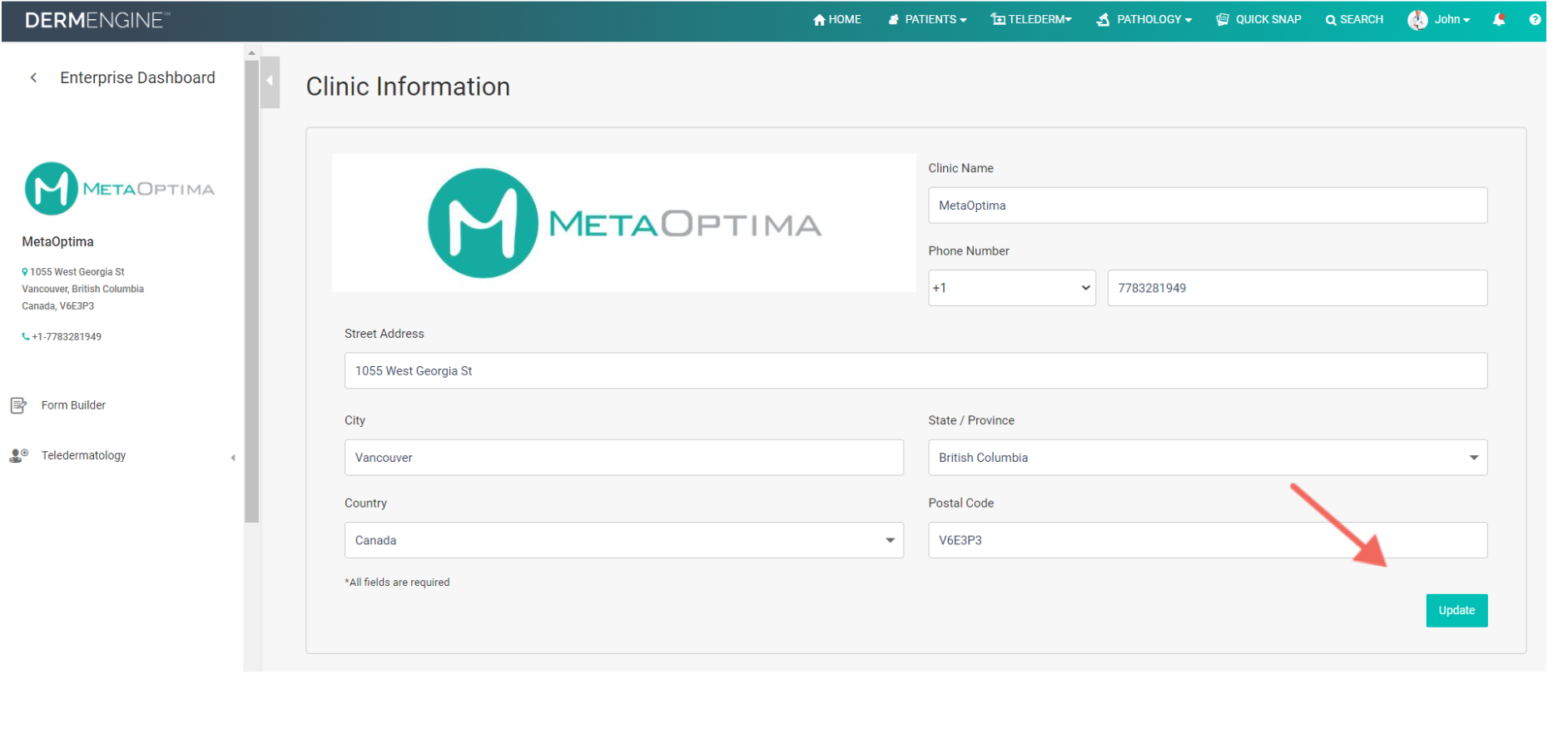
Task: Open the Country dropdown showing Canada
Action: [x=624, y=540]
